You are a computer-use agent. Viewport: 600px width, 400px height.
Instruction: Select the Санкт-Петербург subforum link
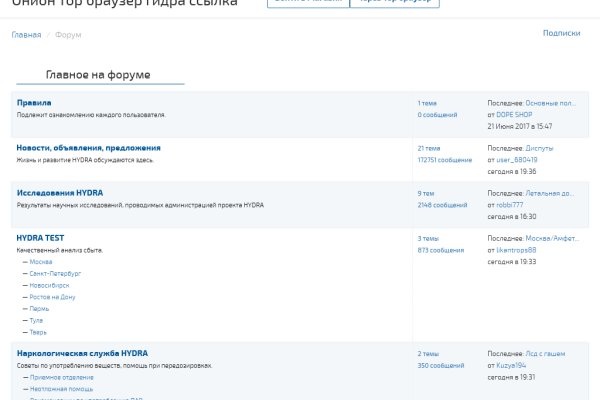55,273
